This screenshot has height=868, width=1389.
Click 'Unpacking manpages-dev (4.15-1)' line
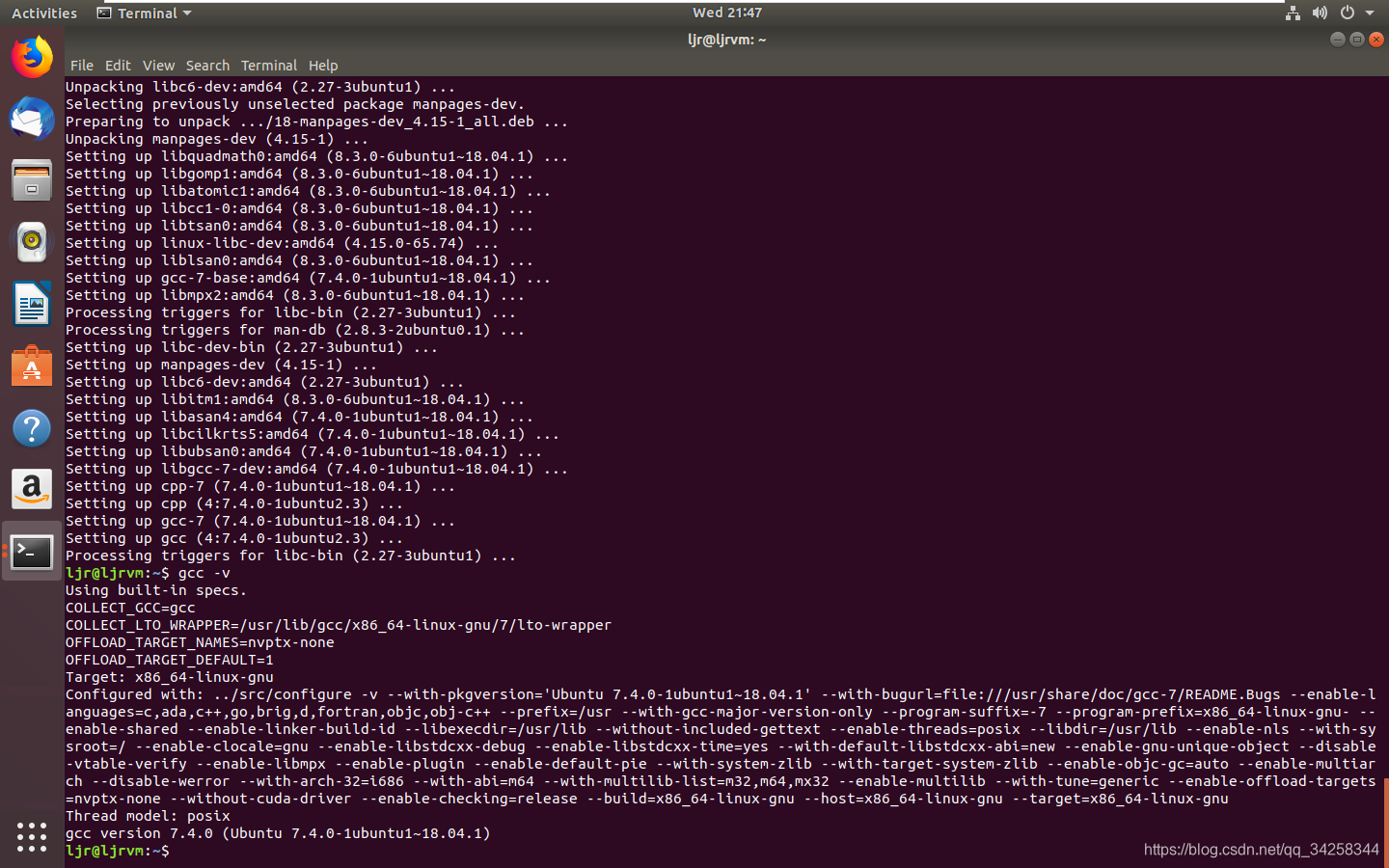[217, 139]
